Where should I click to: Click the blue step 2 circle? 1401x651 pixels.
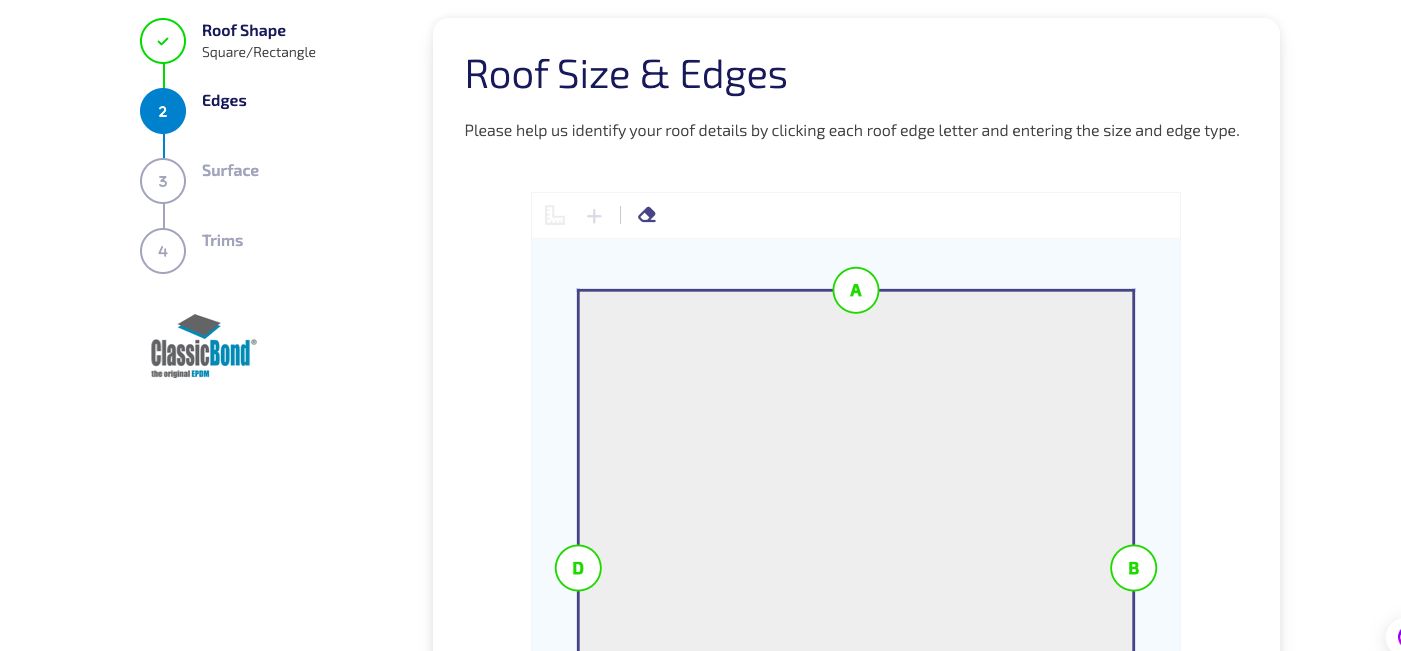click(163, 111)
